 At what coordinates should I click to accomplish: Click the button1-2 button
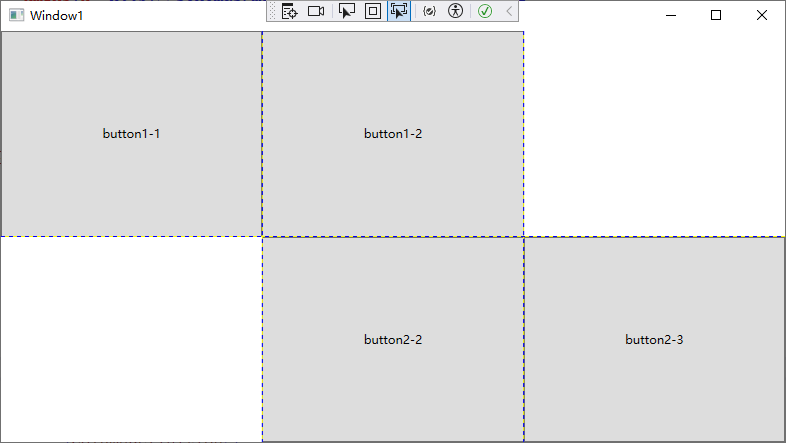point(393,134)
